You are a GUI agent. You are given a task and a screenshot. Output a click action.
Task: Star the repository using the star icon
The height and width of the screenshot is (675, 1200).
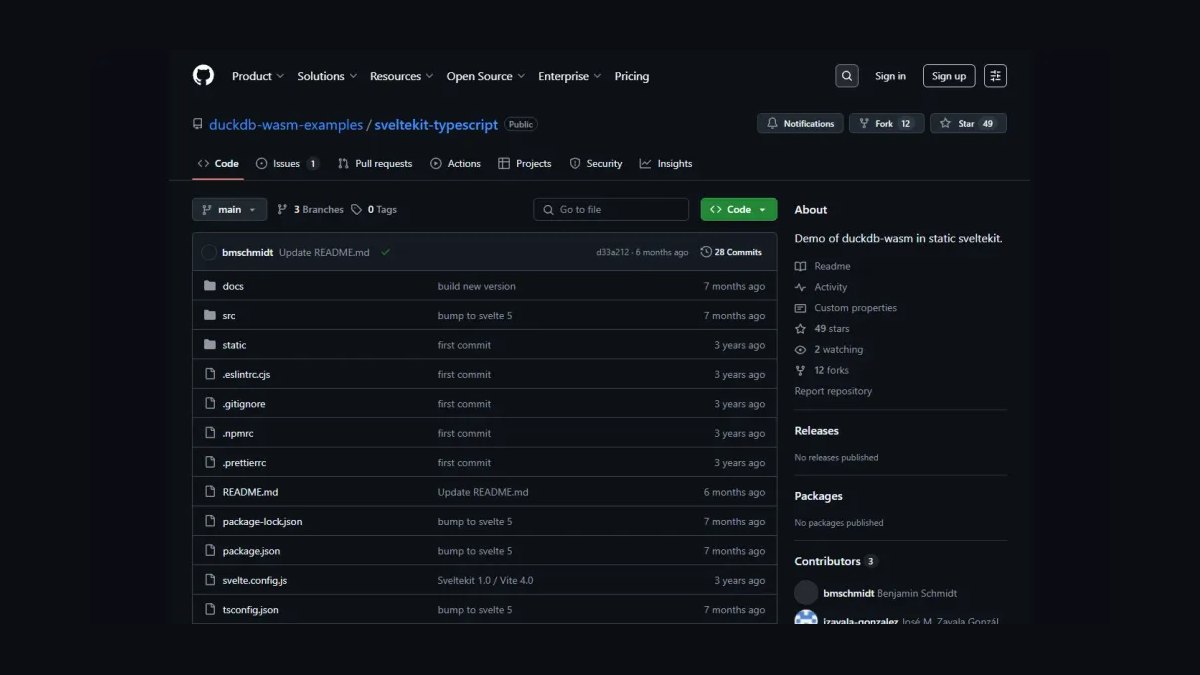[x=946, y=124]
